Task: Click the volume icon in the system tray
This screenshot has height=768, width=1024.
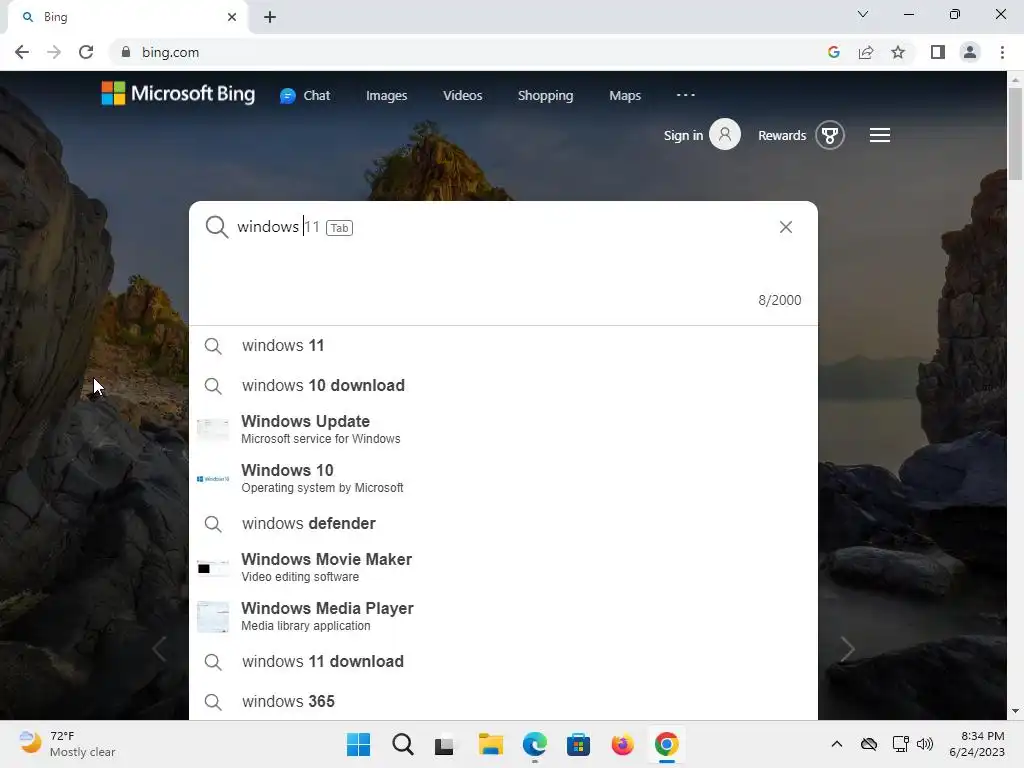Action: pyautogui.click(x=925, y=744)
